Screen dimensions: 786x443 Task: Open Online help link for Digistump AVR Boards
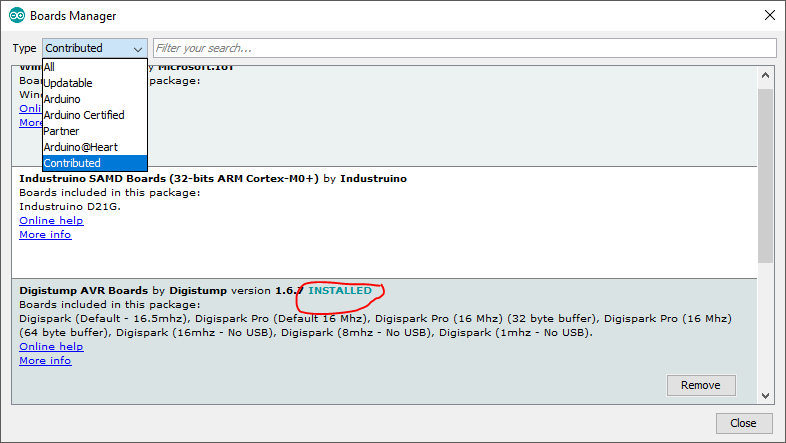pos(51,346)
